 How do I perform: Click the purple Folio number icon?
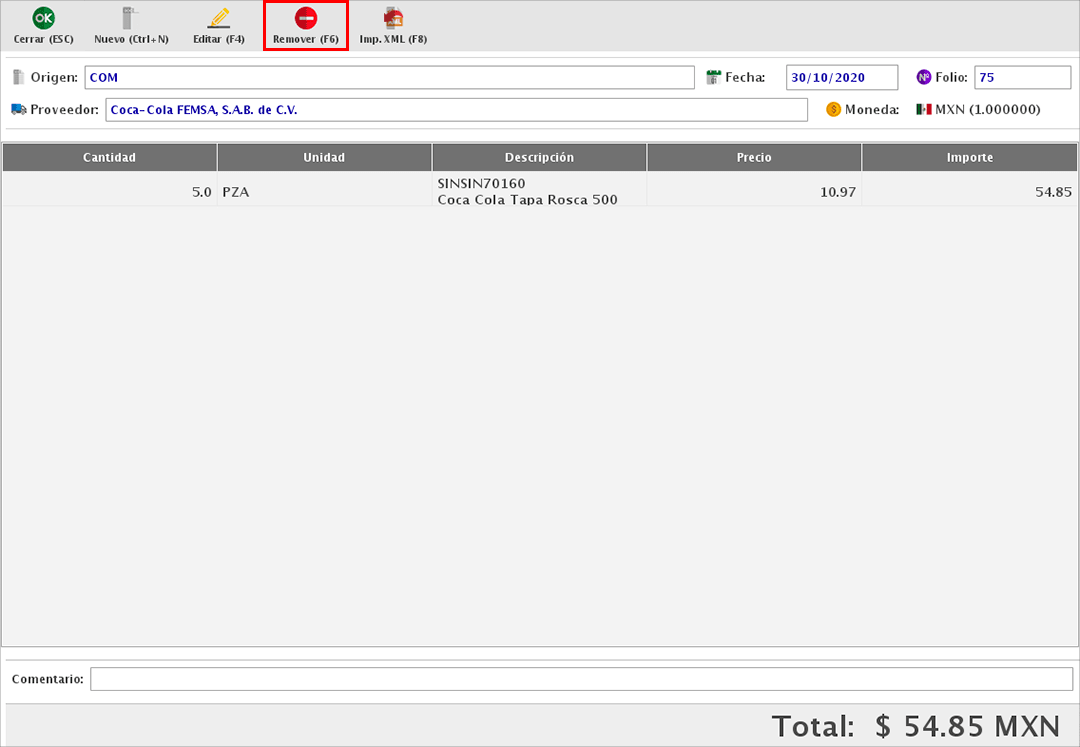click(x=924, y=77)
